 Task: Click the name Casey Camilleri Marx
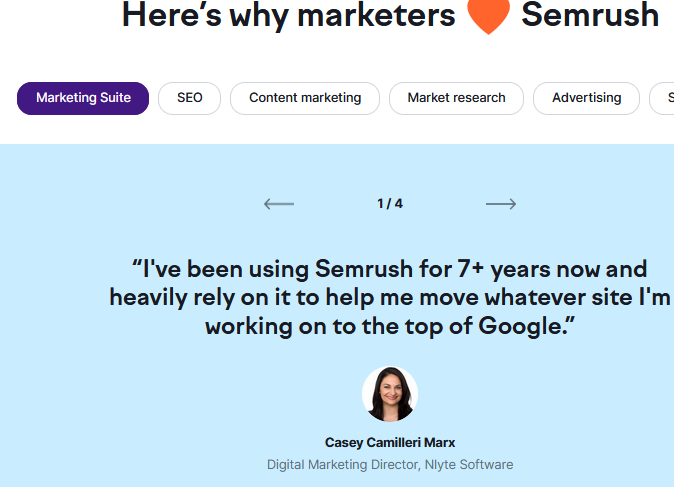click(390, 442)
